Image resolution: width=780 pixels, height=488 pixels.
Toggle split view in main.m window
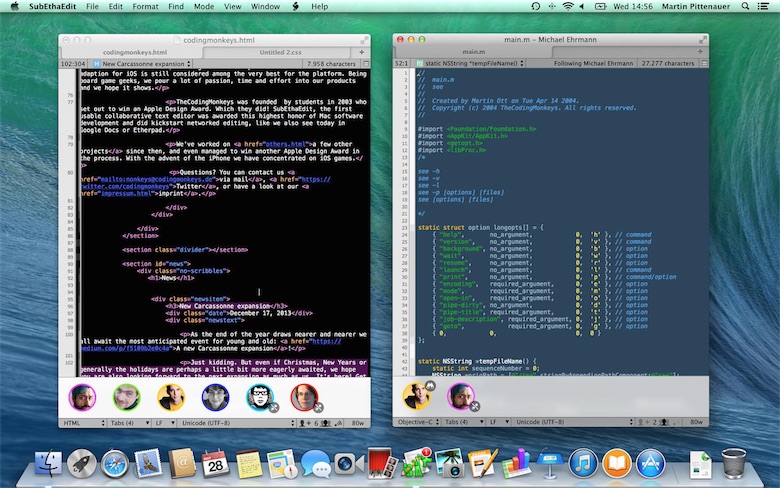704,63
